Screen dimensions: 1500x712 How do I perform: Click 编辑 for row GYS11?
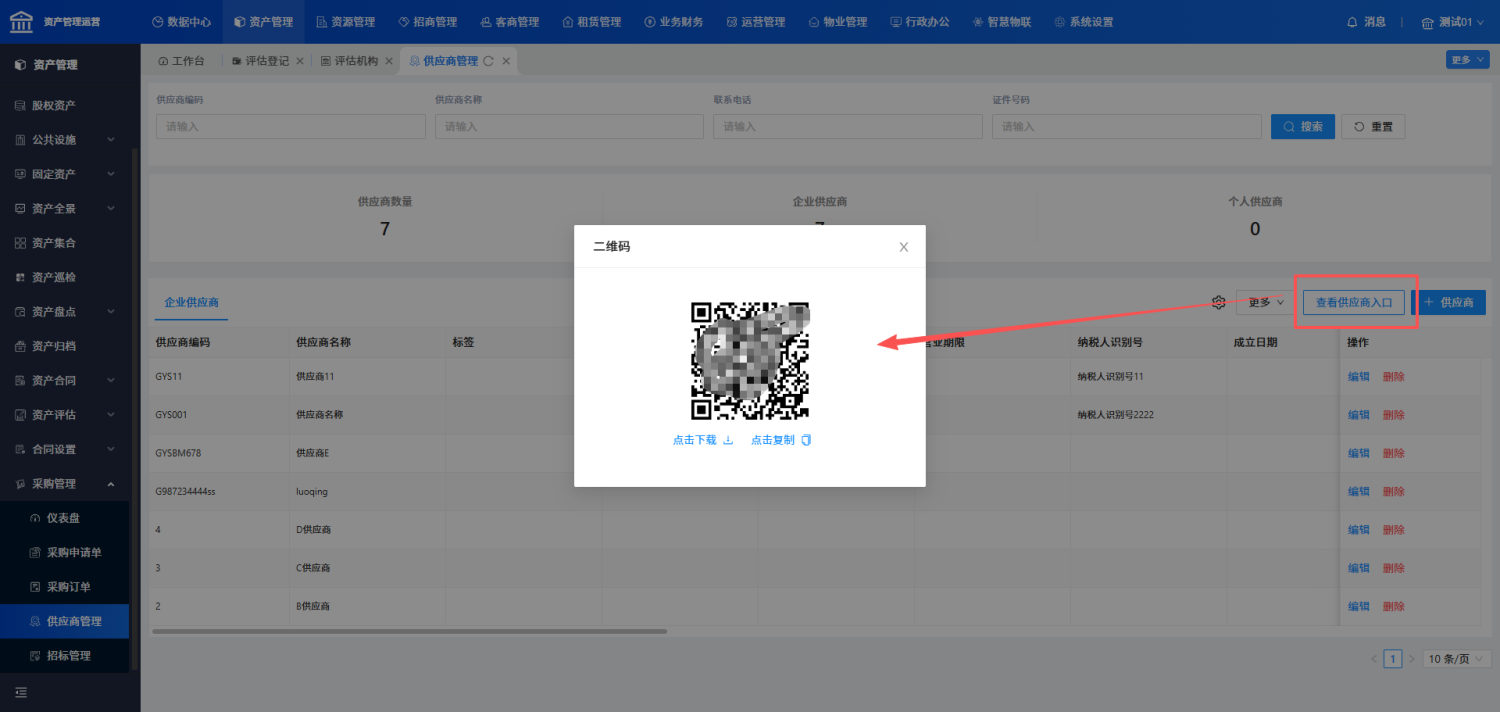(x=1359, y=376)
